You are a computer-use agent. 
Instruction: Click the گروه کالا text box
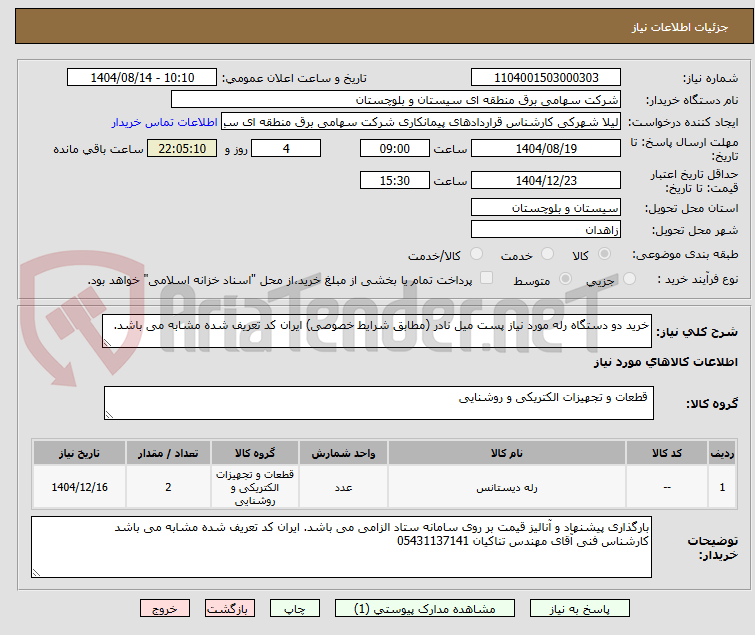[x=379, y=403]
